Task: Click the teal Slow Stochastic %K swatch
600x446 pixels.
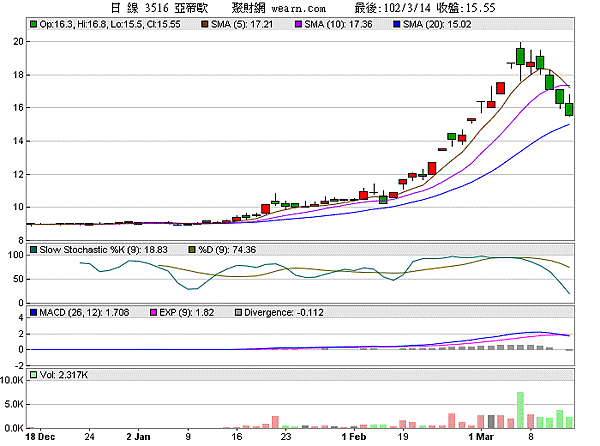Action: click(x=34, y=250)
